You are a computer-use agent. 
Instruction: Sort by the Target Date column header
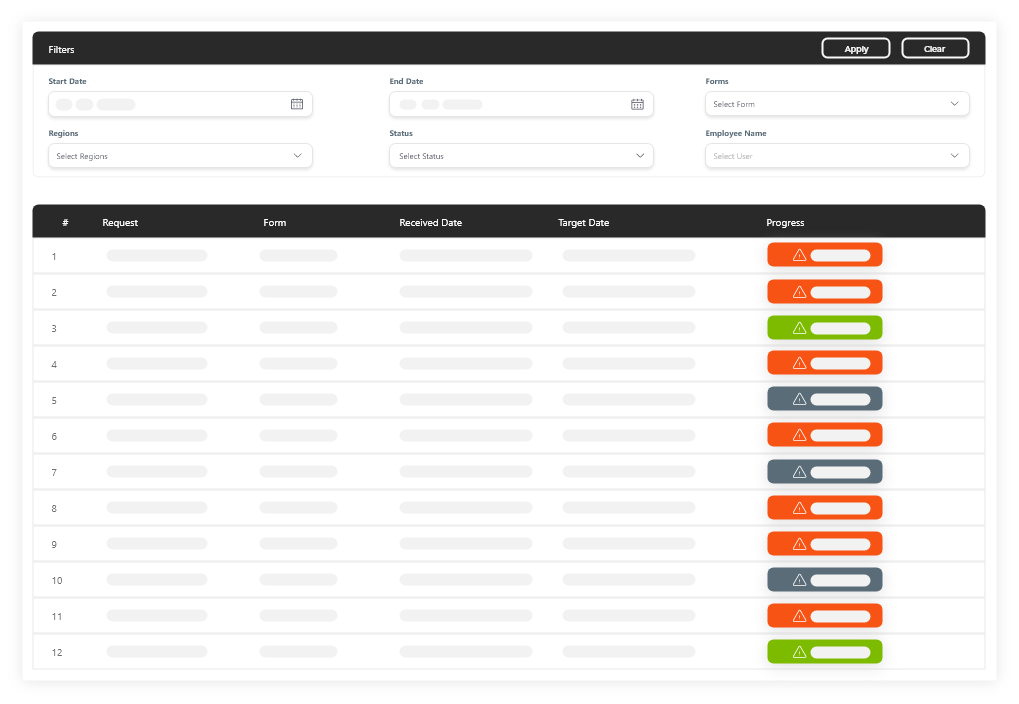coord(584,222)
